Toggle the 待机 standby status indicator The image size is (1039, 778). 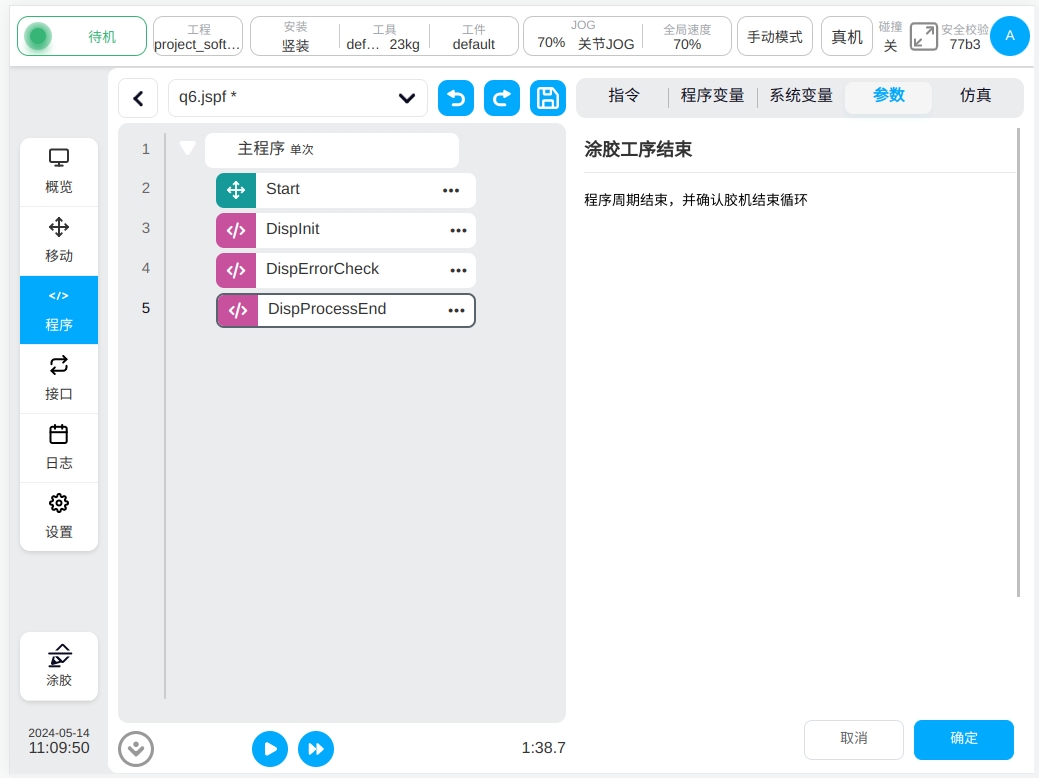(82, 37)
